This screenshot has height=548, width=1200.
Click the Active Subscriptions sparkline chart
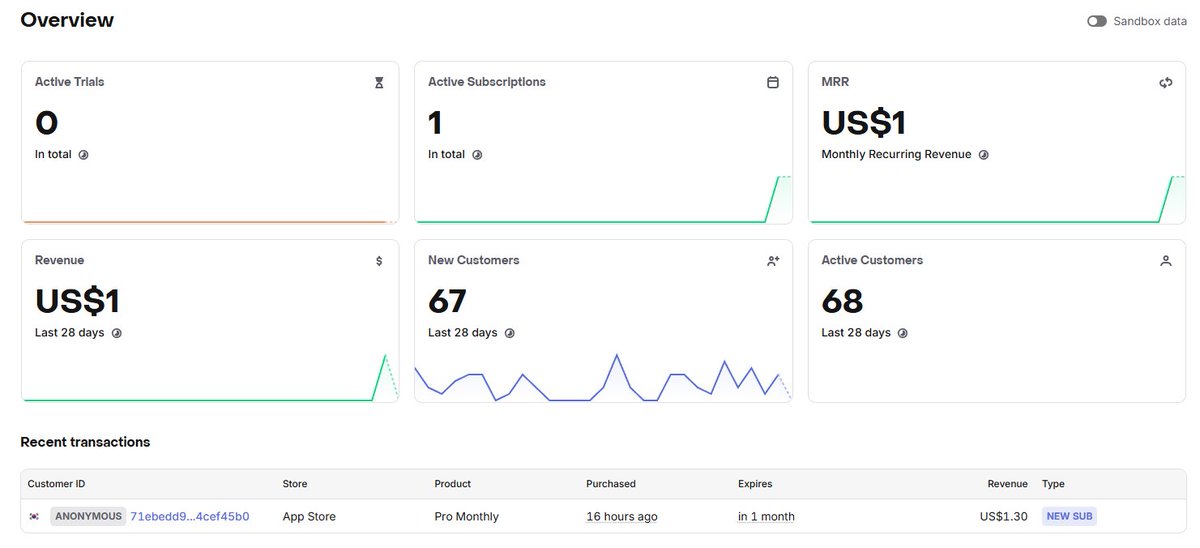point(603,199)
